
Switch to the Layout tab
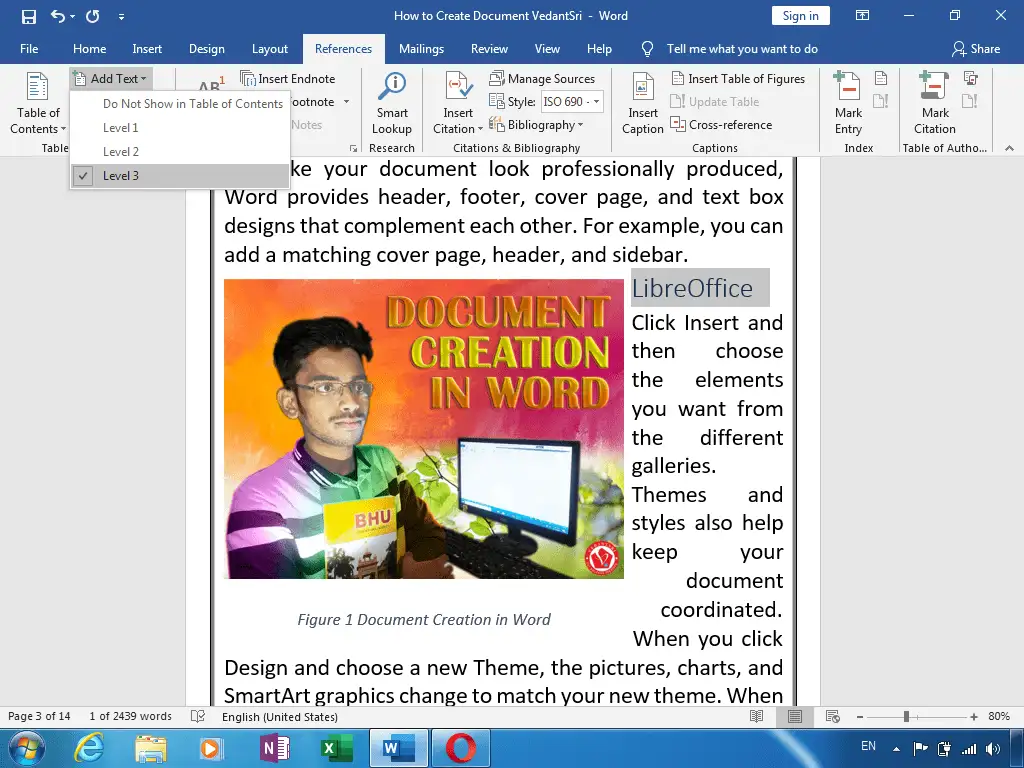click(x=270, y=49)
